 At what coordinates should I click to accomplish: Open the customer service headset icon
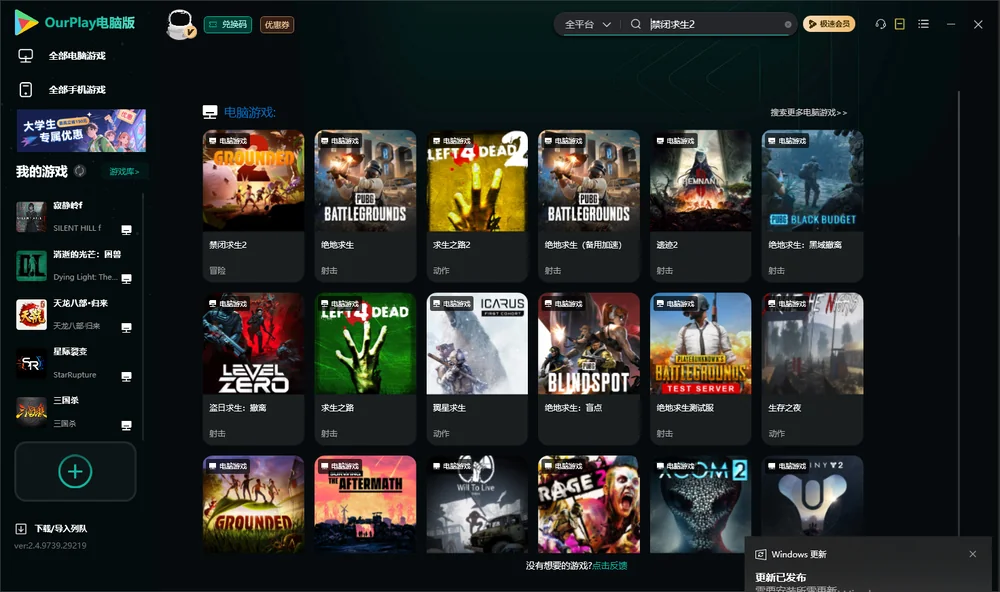881,24
